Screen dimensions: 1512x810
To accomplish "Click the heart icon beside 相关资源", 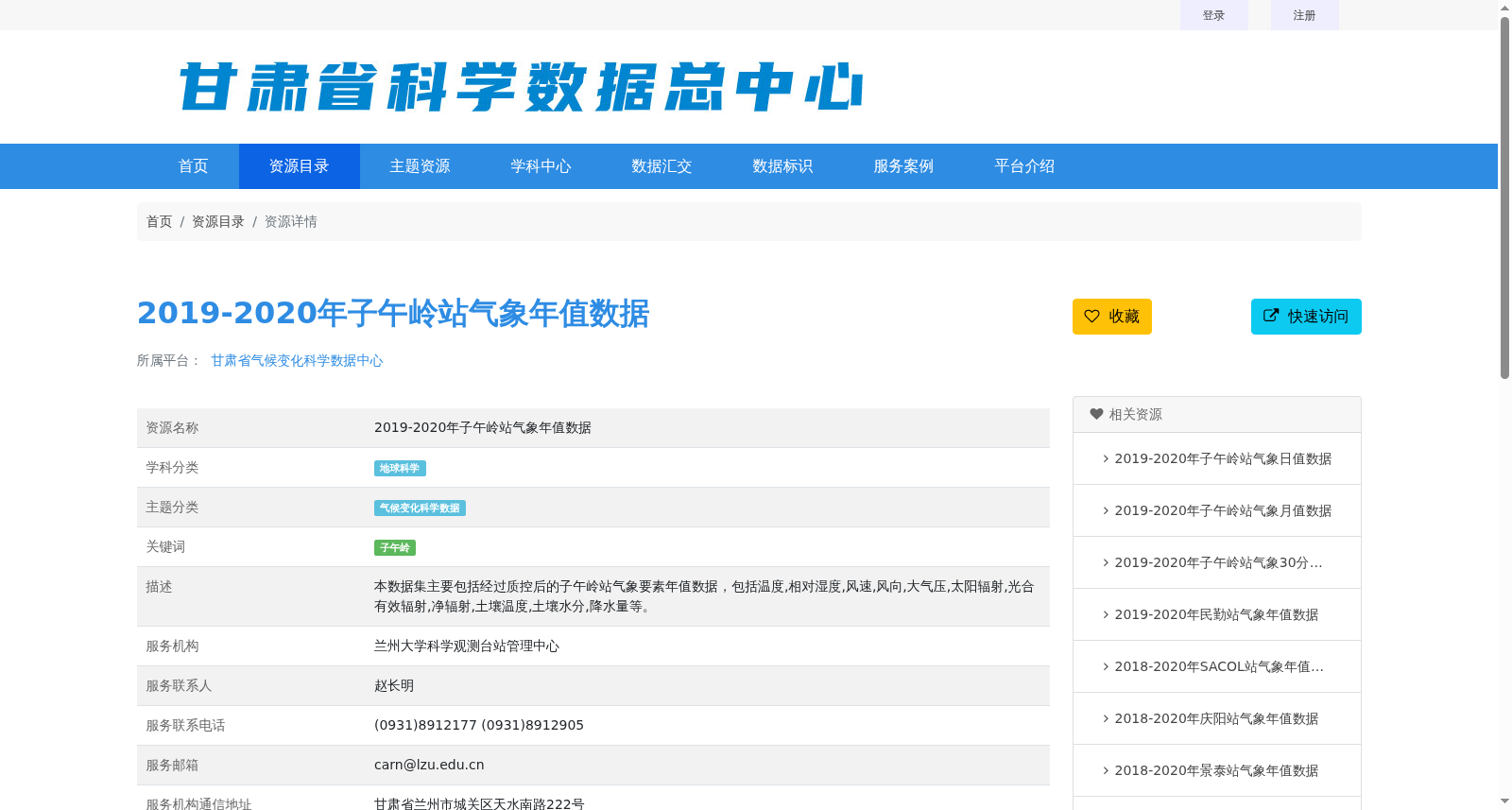I will coord(1096,414).
